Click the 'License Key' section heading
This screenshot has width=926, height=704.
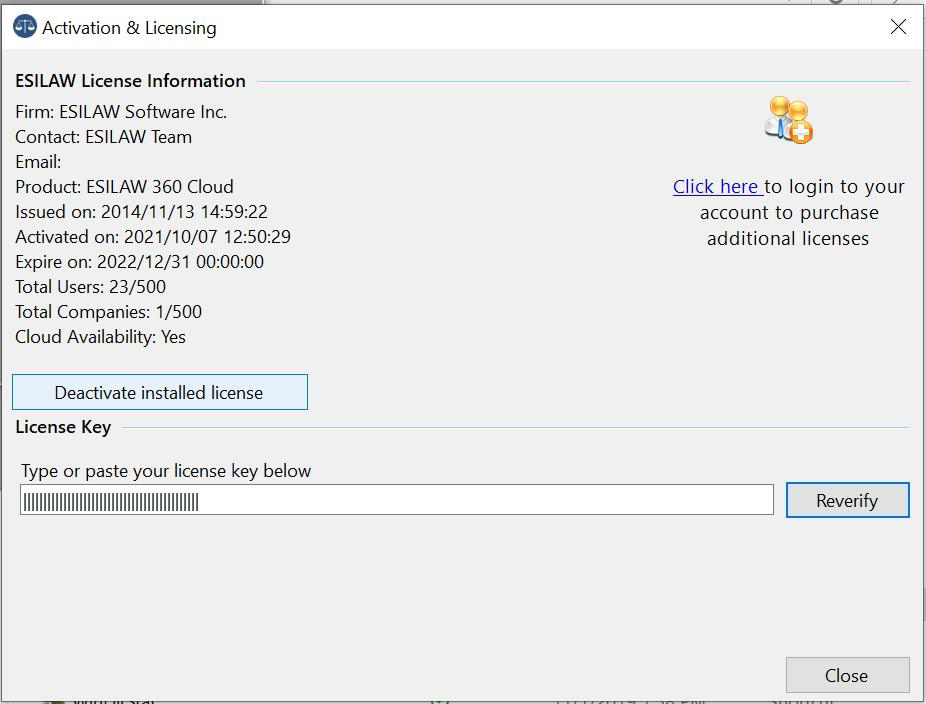(63, 427)
